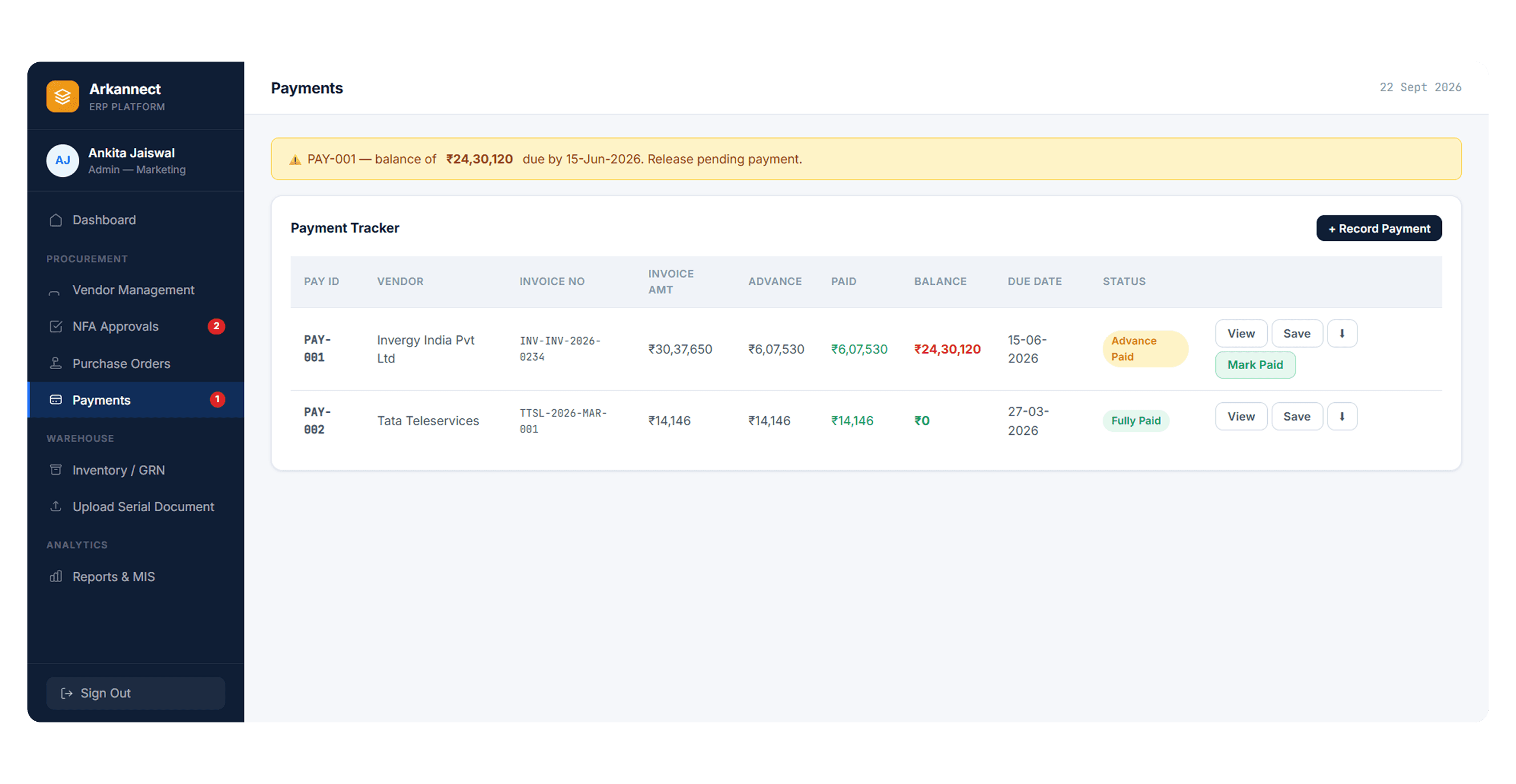Click the NFA Approvals checkmark icon
This screenshot has width=1516, height=784.
click(x=56, y=326)
